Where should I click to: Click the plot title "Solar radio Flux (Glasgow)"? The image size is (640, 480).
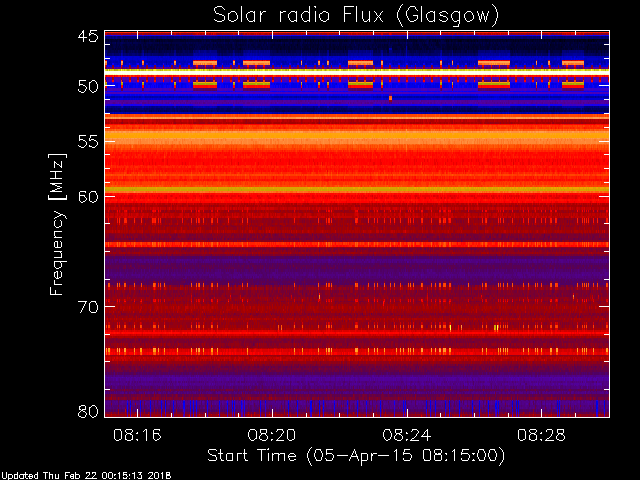[356, 16]
